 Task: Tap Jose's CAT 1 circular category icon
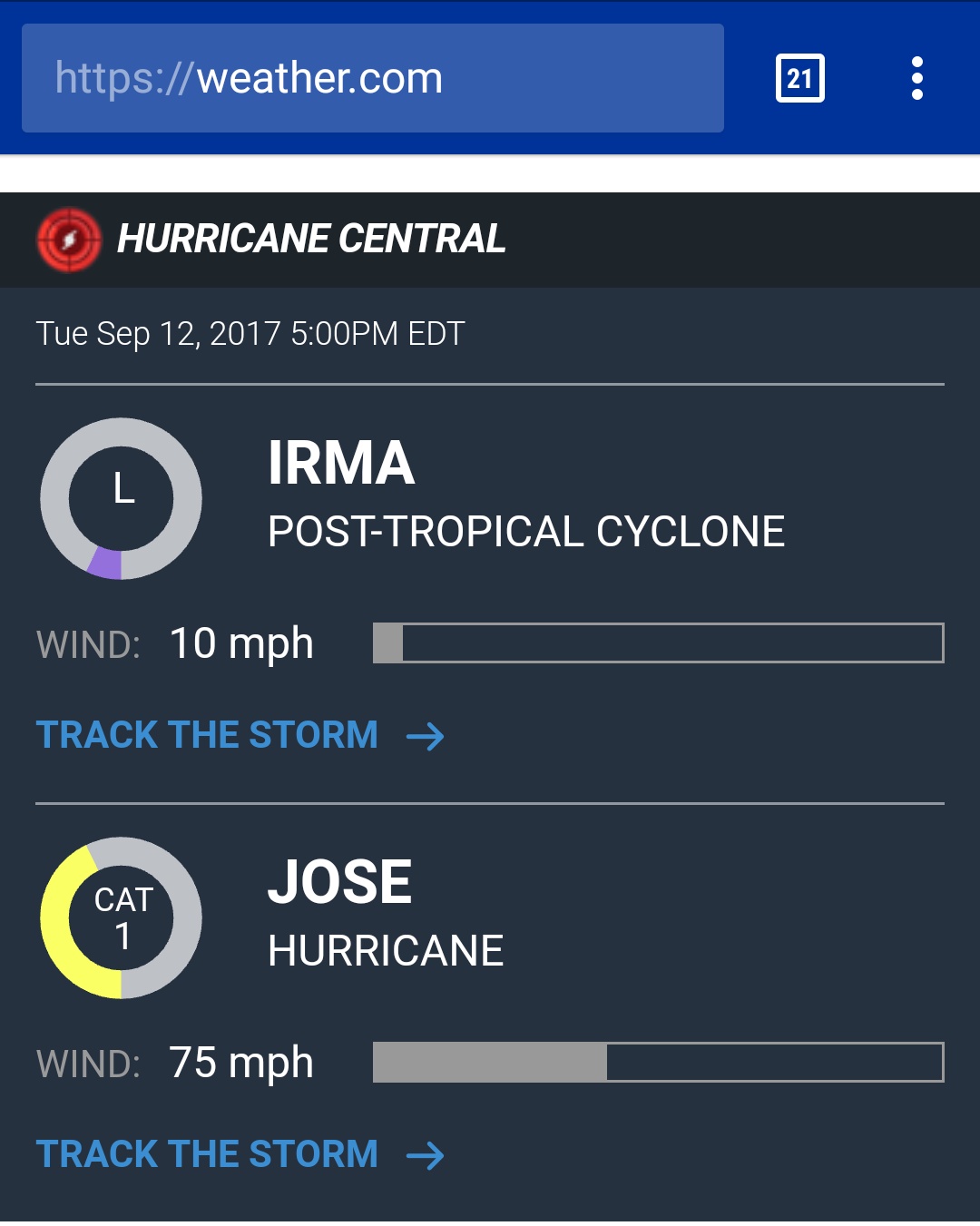(122, 917)
